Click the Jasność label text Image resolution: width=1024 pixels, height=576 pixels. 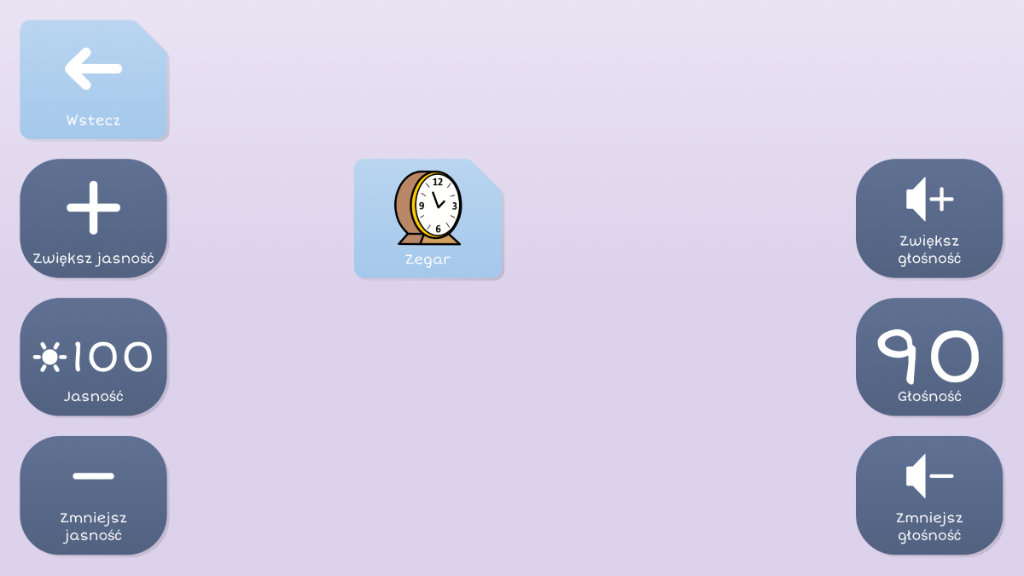point(93,396)
